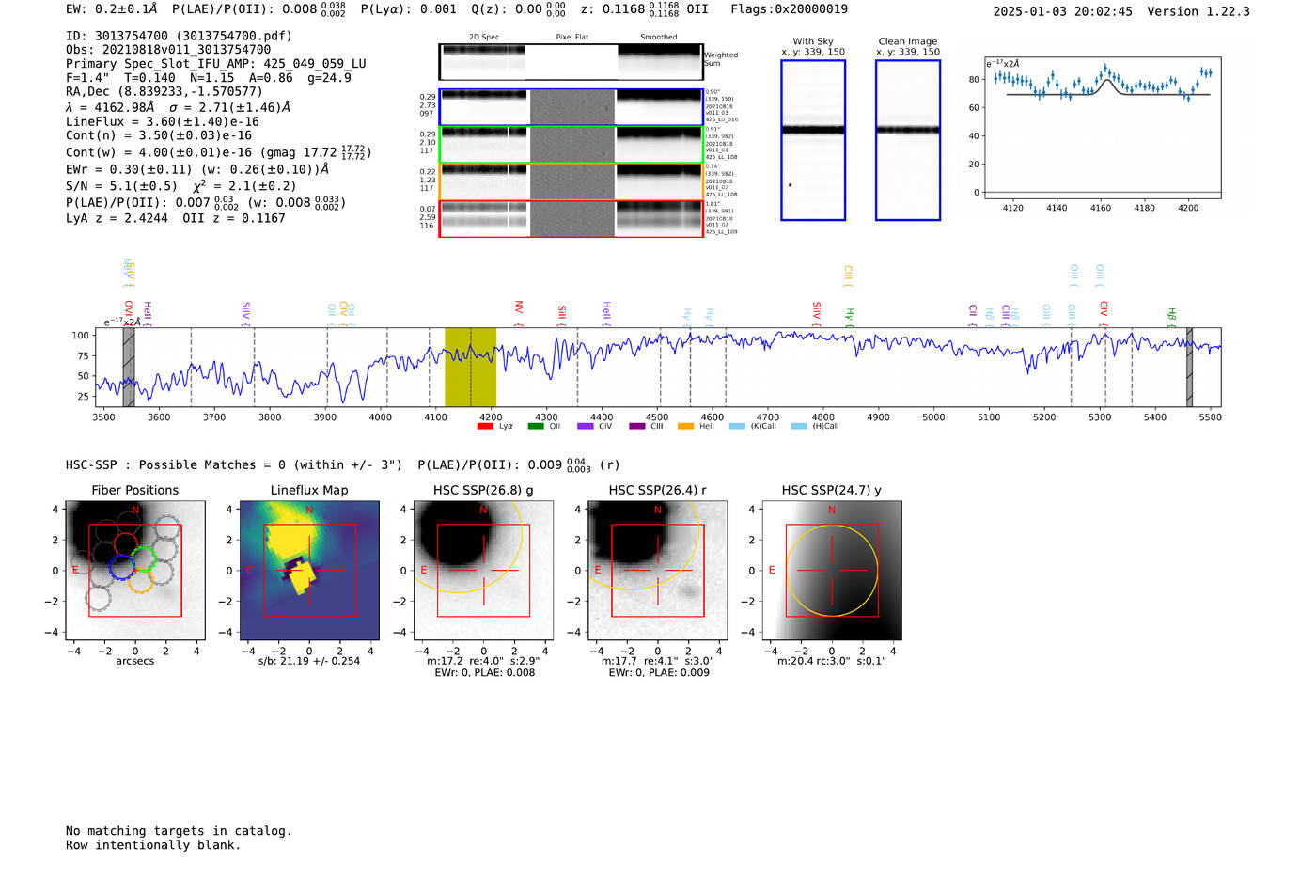Click the Pixel Flat column header

(572, 37)
